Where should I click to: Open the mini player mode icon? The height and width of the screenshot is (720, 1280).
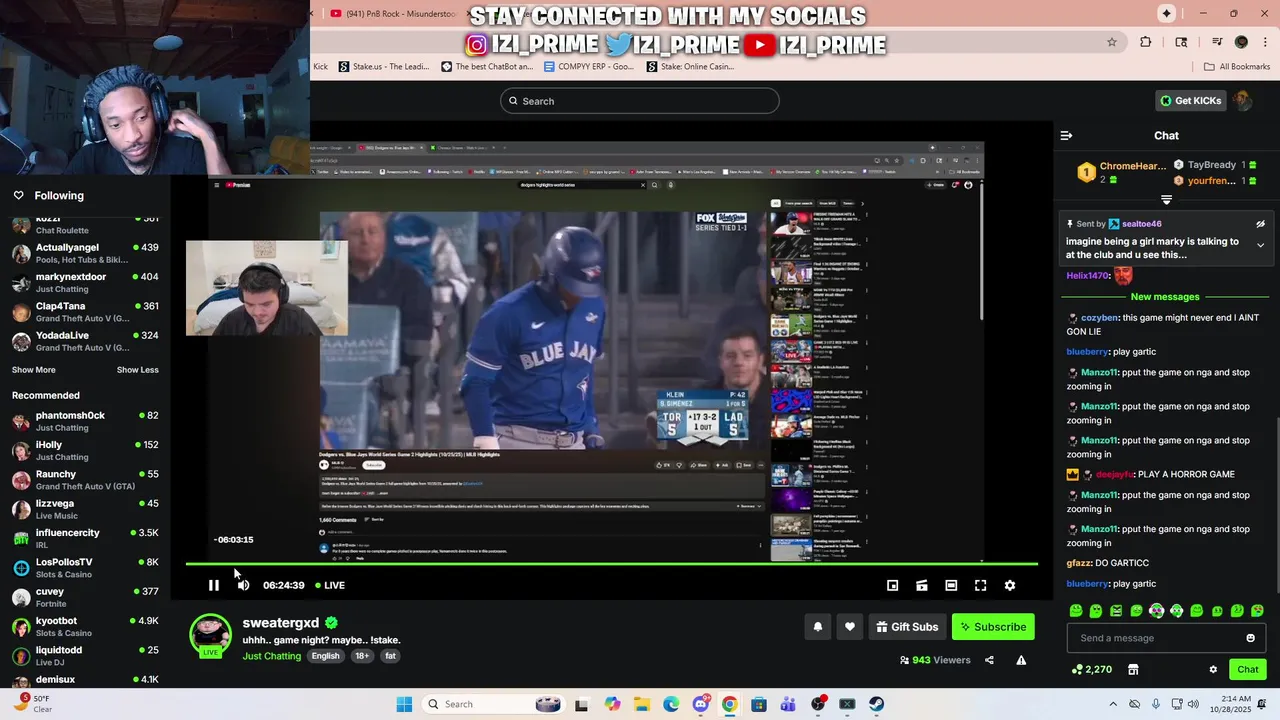coord(893,586)
